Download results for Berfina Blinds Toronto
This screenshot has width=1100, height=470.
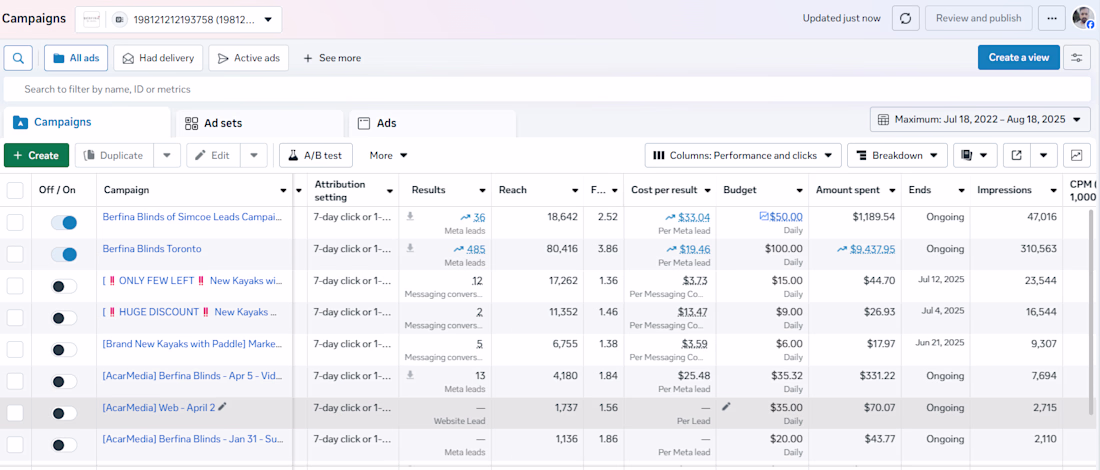coord(410,248)
